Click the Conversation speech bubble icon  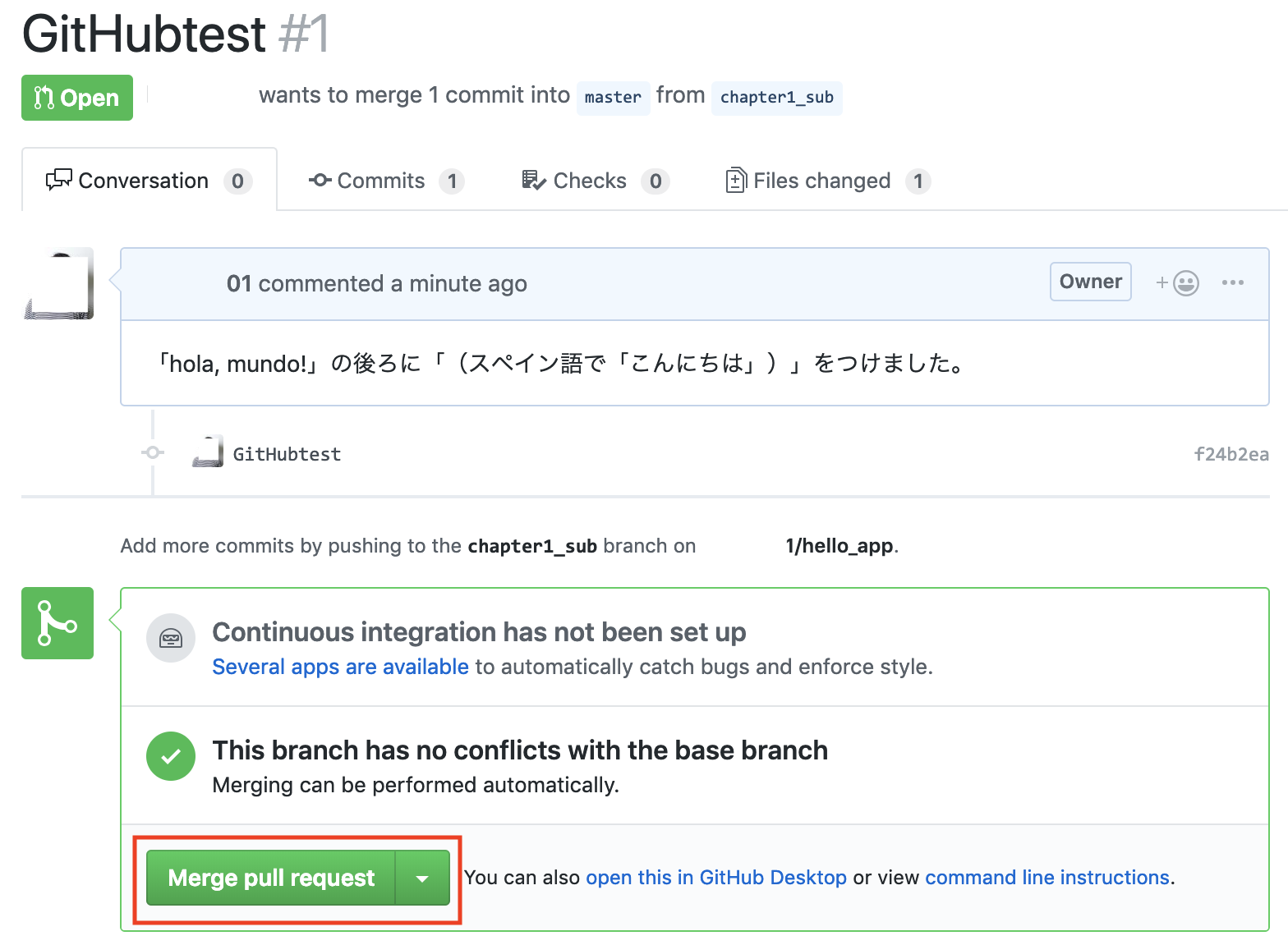(59, 180)
